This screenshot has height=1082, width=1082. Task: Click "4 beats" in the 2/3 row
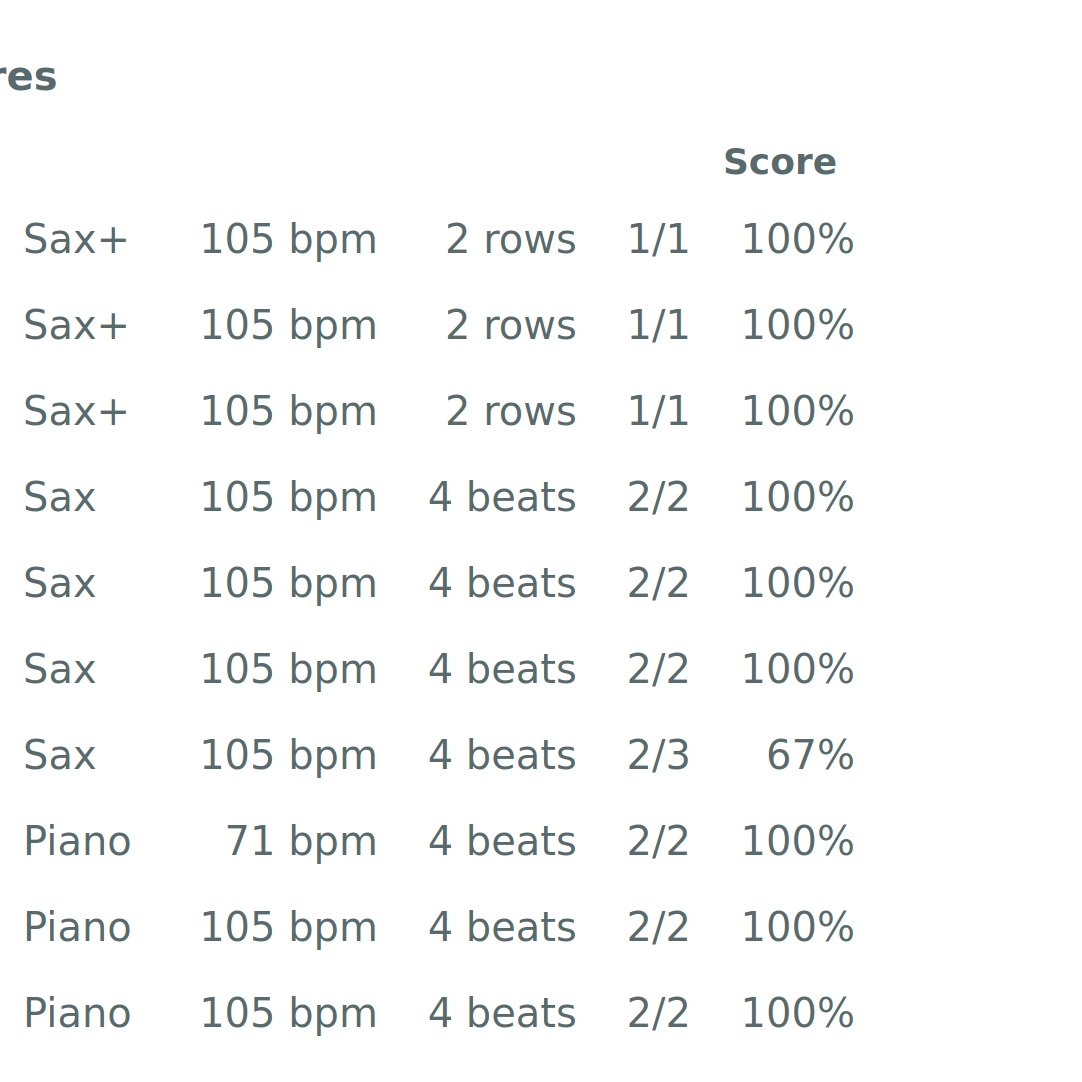point(502,756)
